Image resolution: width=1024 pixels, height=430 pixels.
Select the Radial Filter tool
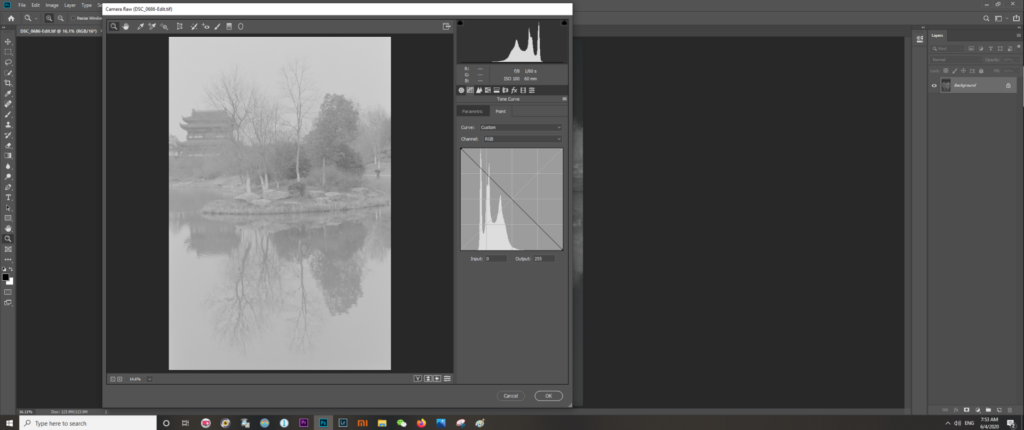[x=240, y=26]
